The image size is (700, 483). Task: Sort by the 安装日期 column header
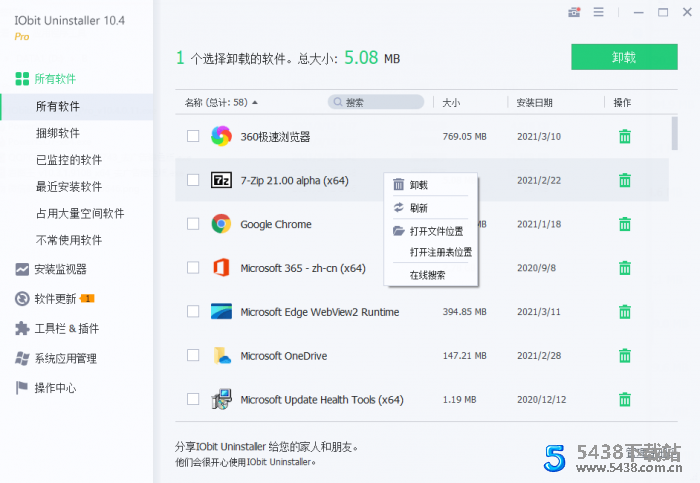point(534,103)
